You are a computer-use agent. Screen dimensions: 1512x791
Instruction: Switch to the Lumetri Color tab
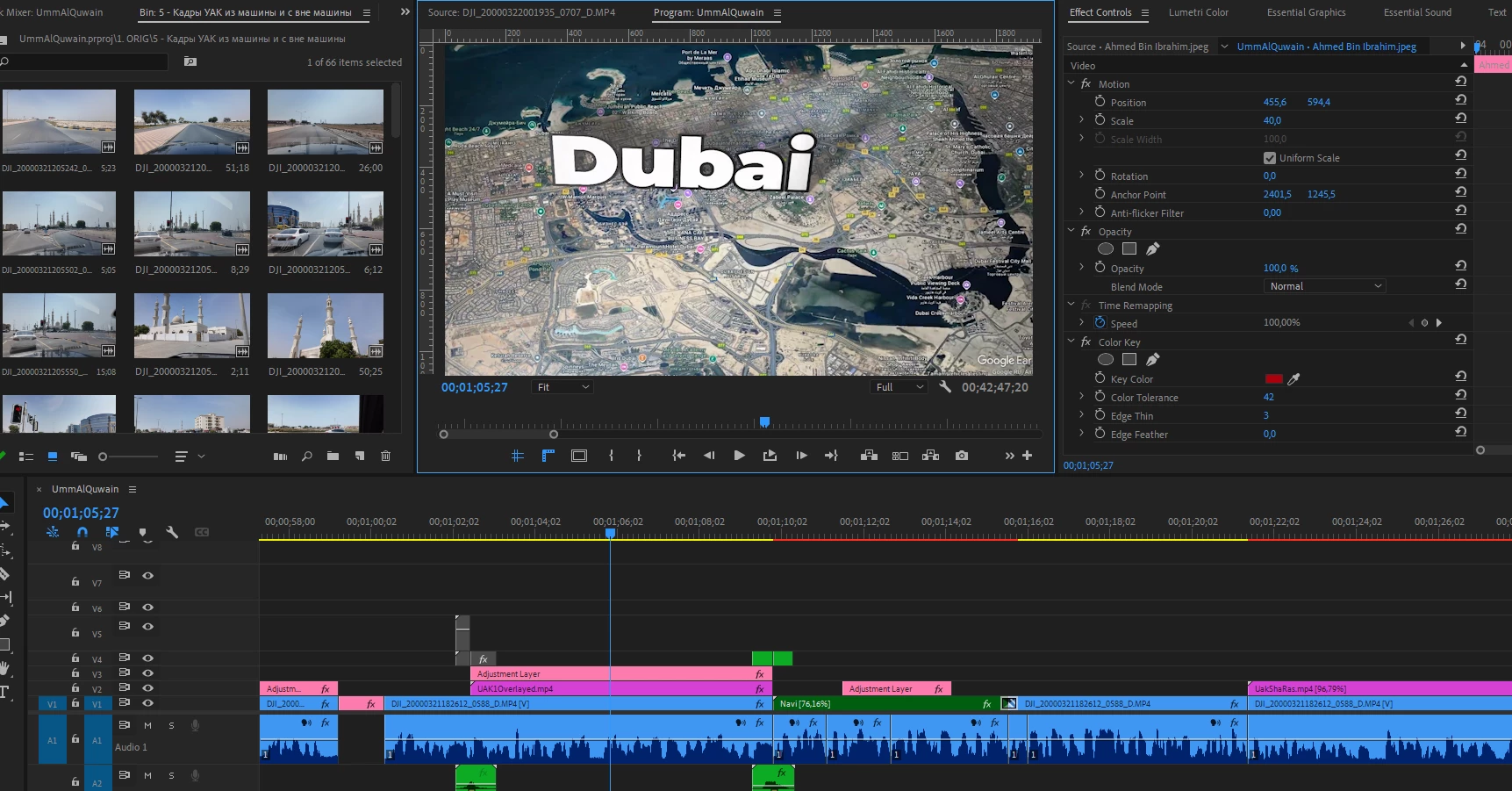[1198, 12]
